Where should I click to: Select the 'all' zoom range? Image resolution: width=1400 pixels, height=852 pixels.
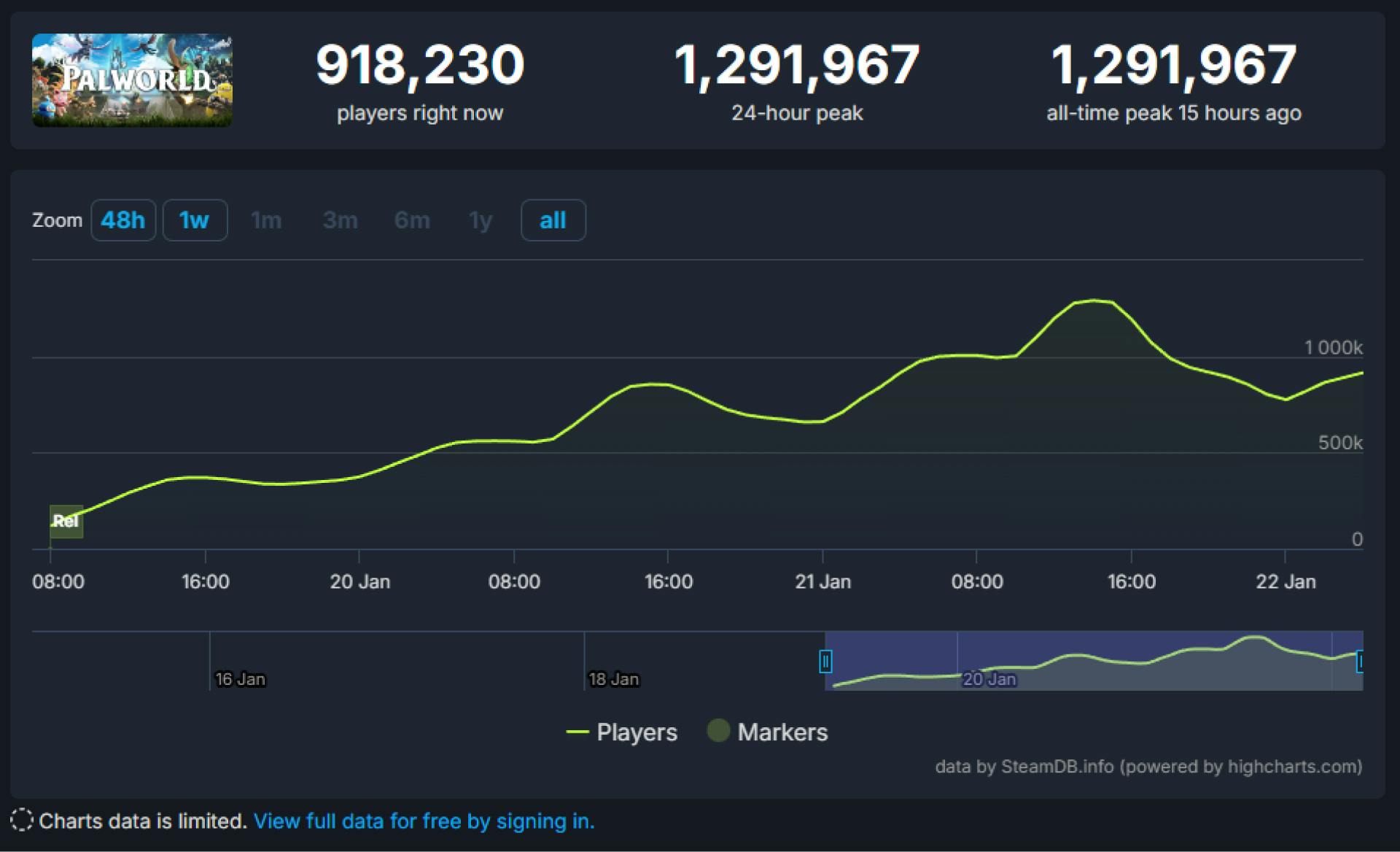tap(553, 220)
